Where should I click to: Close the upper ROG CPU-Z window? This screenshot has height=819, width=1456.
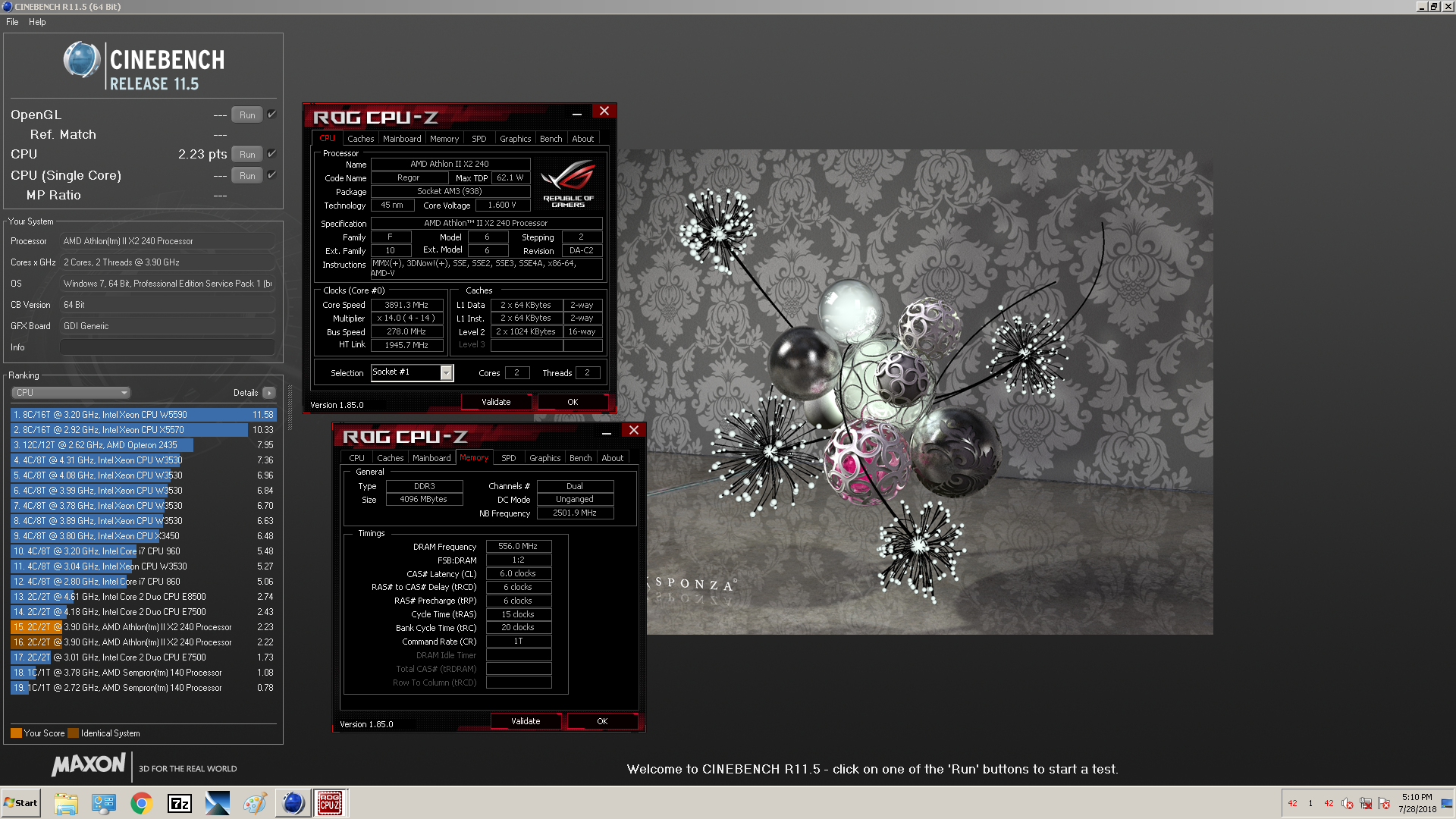point(604,111)
